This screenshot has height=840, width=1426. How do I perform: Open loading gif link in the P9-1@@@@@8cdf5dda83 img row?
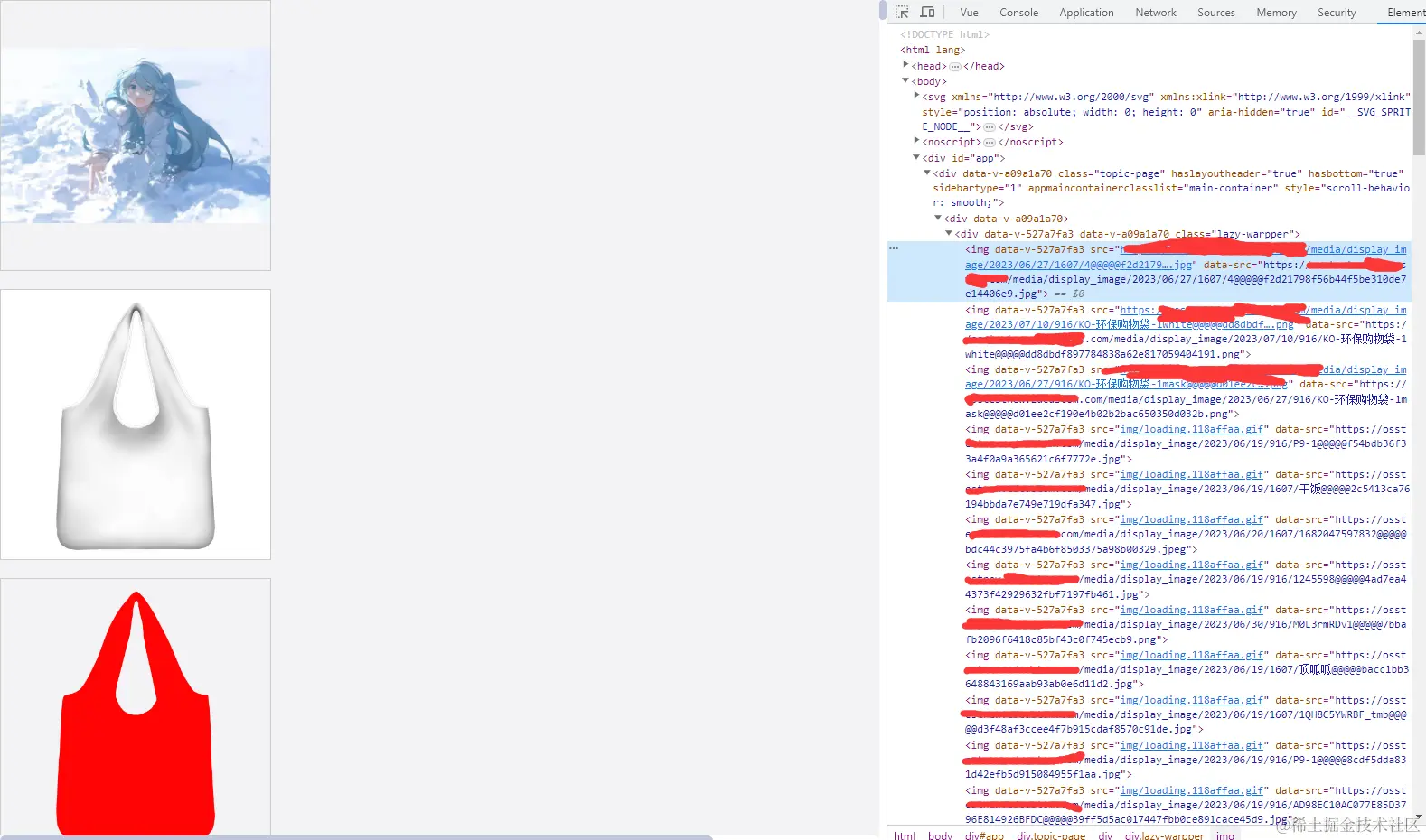click(1192, 745)
